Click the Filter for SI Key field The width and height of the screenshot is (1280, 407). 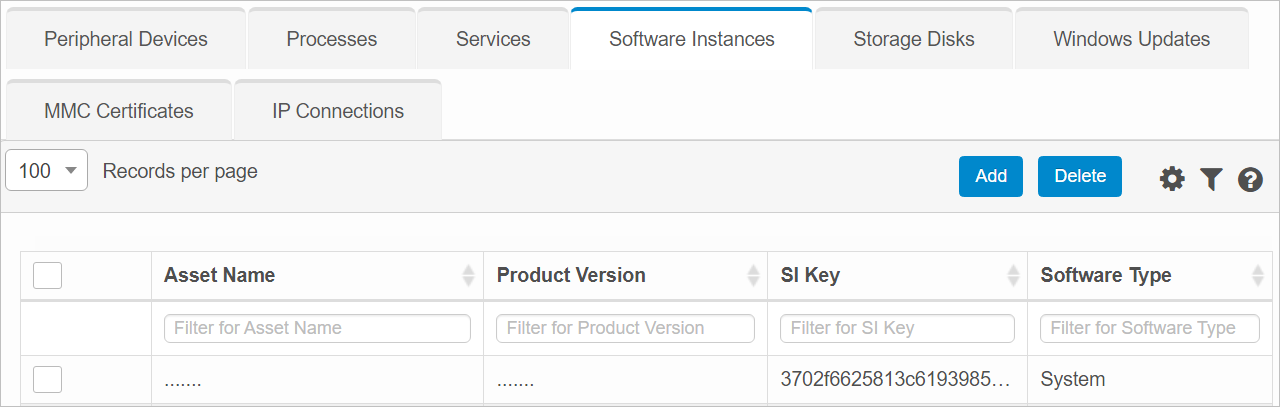click(897, 328)
